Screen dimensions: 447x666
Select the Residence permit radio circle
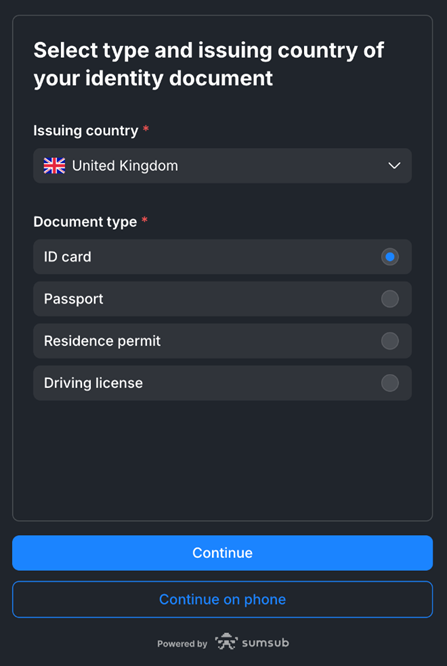tap(390, 341)
